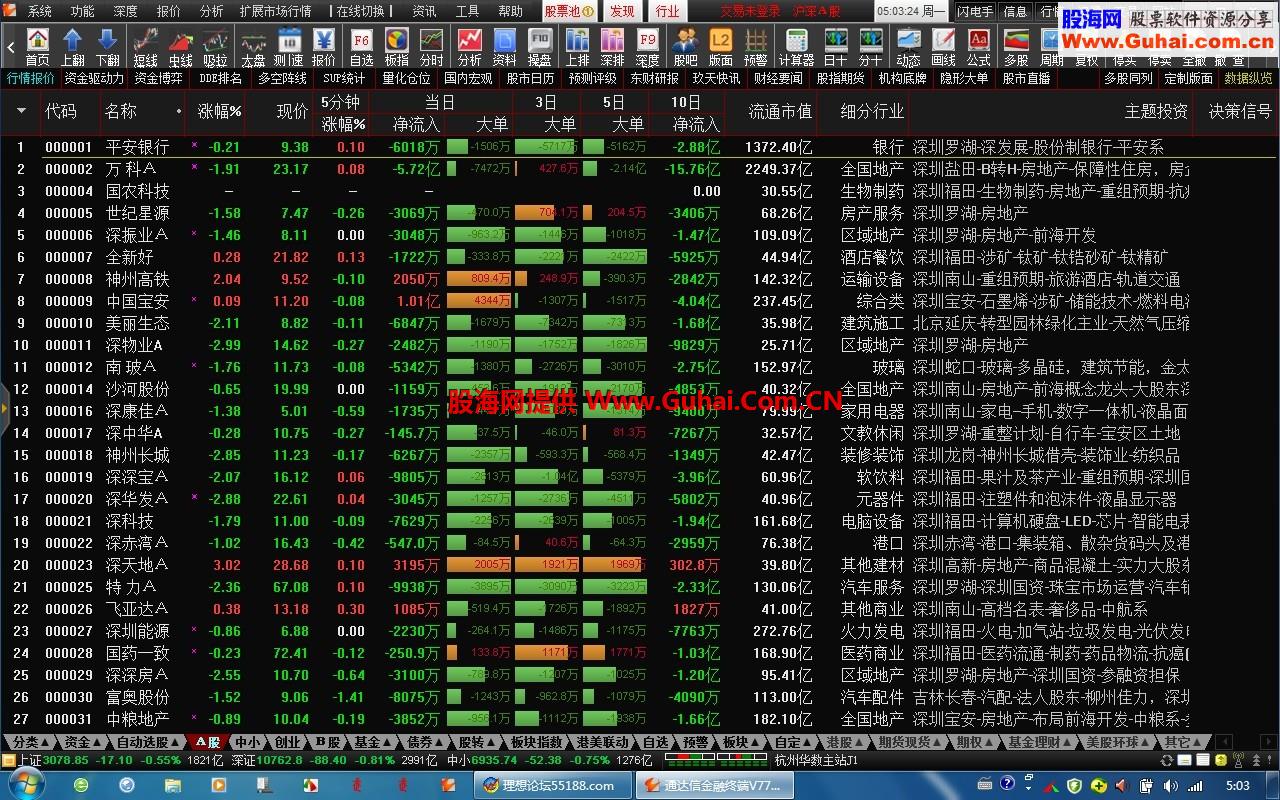Expand the 自定▲ bottom tab menu
This screenshot has width=1280, height=800.
[793, 742]
